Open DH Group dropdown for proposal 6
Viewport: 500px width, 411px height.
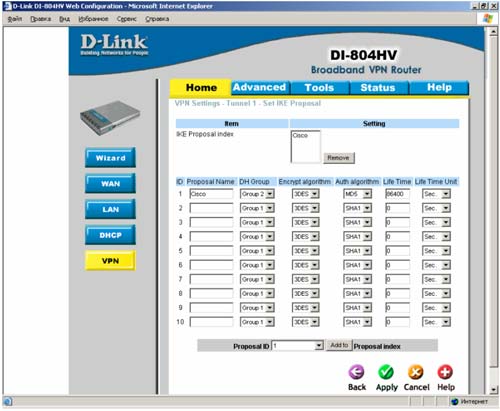pyautogui.click(x=257, y=265)
